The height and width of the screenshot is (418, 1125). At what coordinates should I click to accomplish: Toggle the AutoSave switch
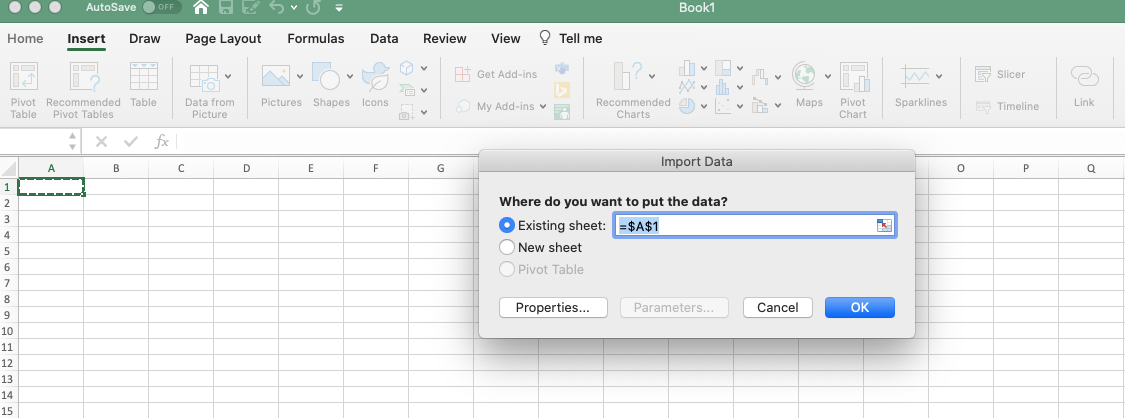[161, 8]
